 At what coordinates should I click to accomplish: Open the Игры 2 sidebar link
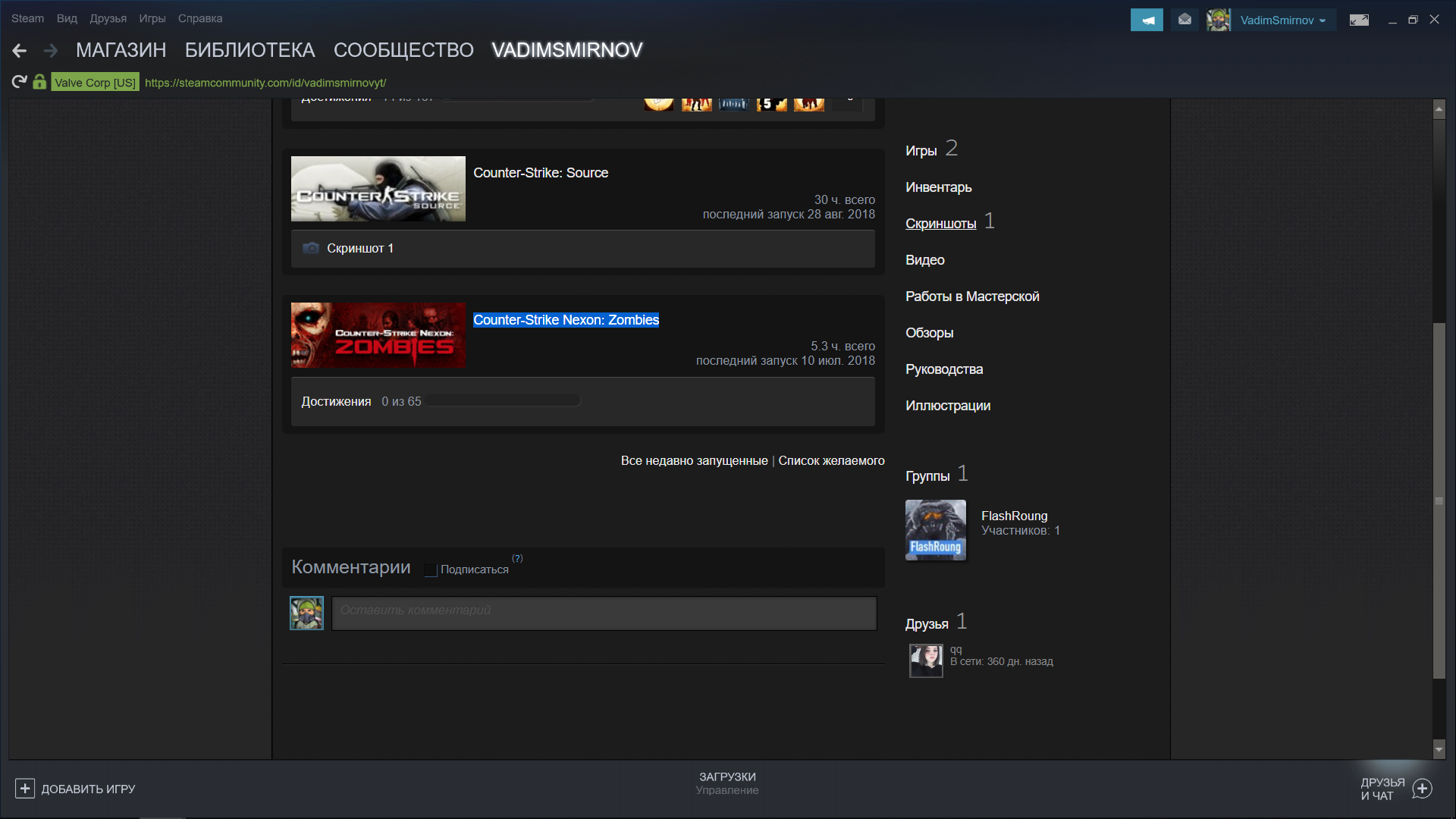931,149
